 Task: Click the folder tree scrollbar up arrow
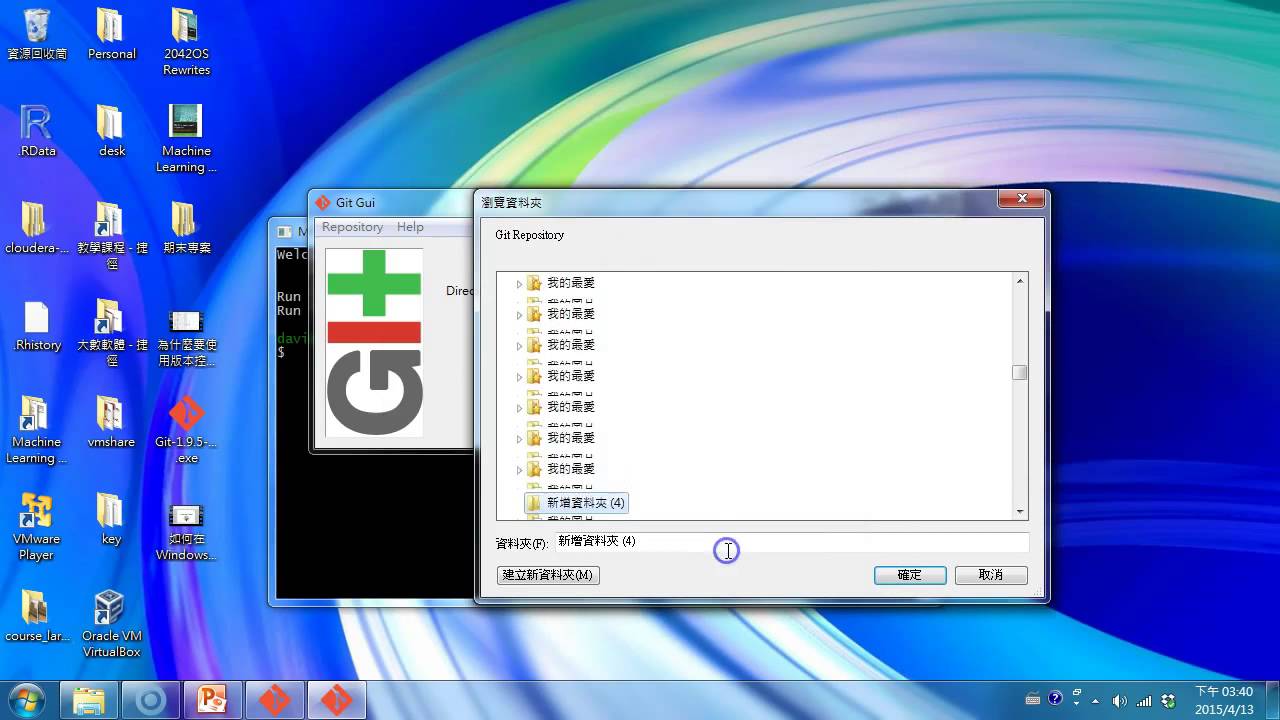point(1020,281)
